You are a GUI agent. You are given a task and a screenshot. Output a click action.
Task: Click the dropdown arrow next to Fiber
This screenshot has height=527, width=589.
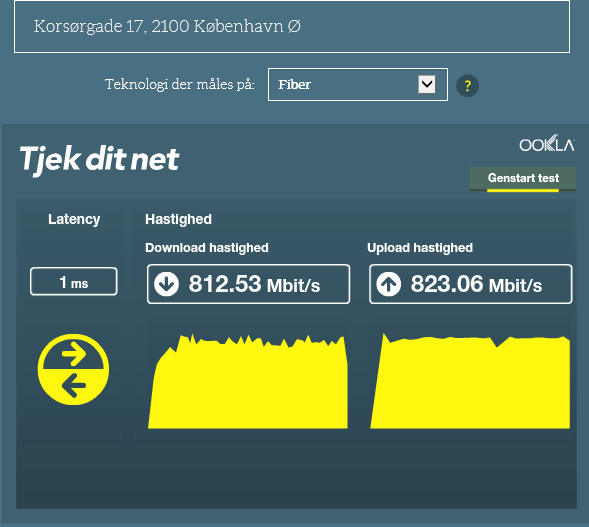pyautogui.click(x=427, y=85)
